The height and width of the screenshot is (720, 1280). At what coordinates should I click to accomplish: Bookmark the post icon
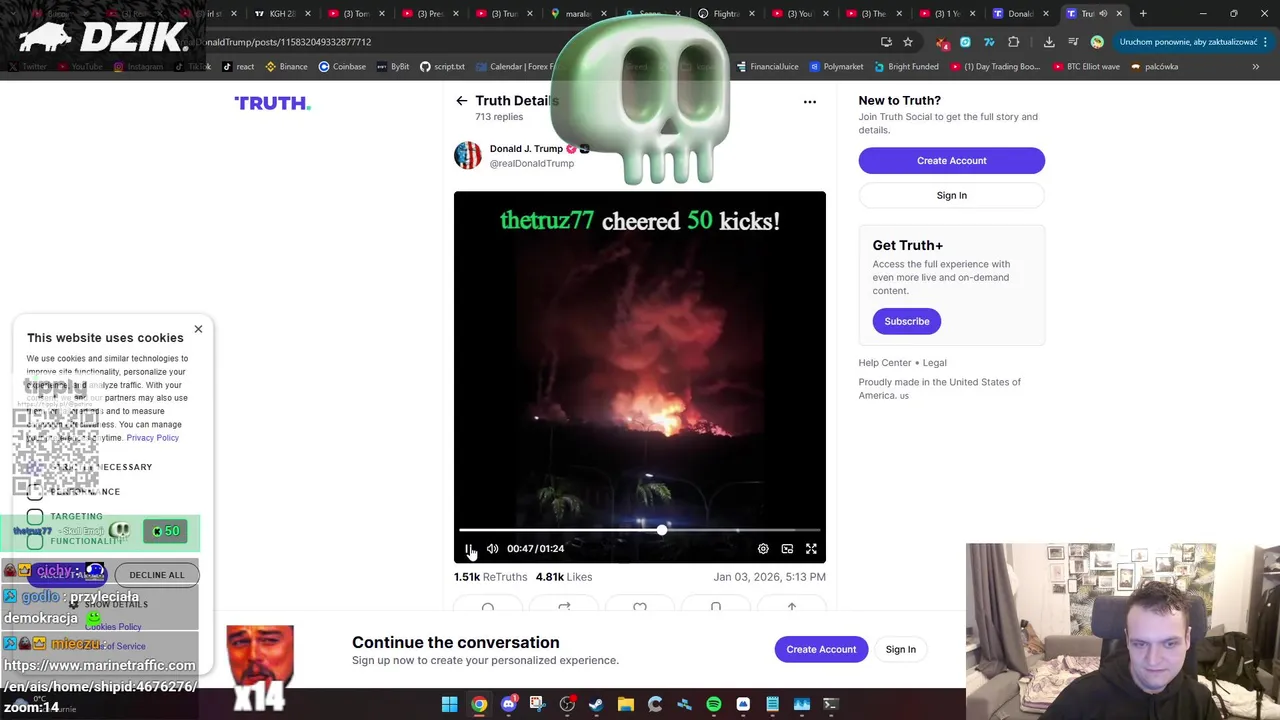click(x=716, y=607)
